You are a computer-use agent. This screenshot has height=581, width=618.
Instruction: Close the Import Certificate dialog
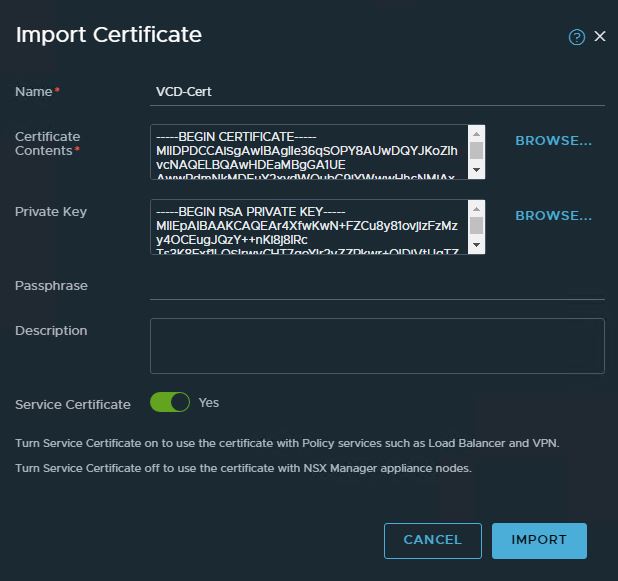[x=600, y=36]
